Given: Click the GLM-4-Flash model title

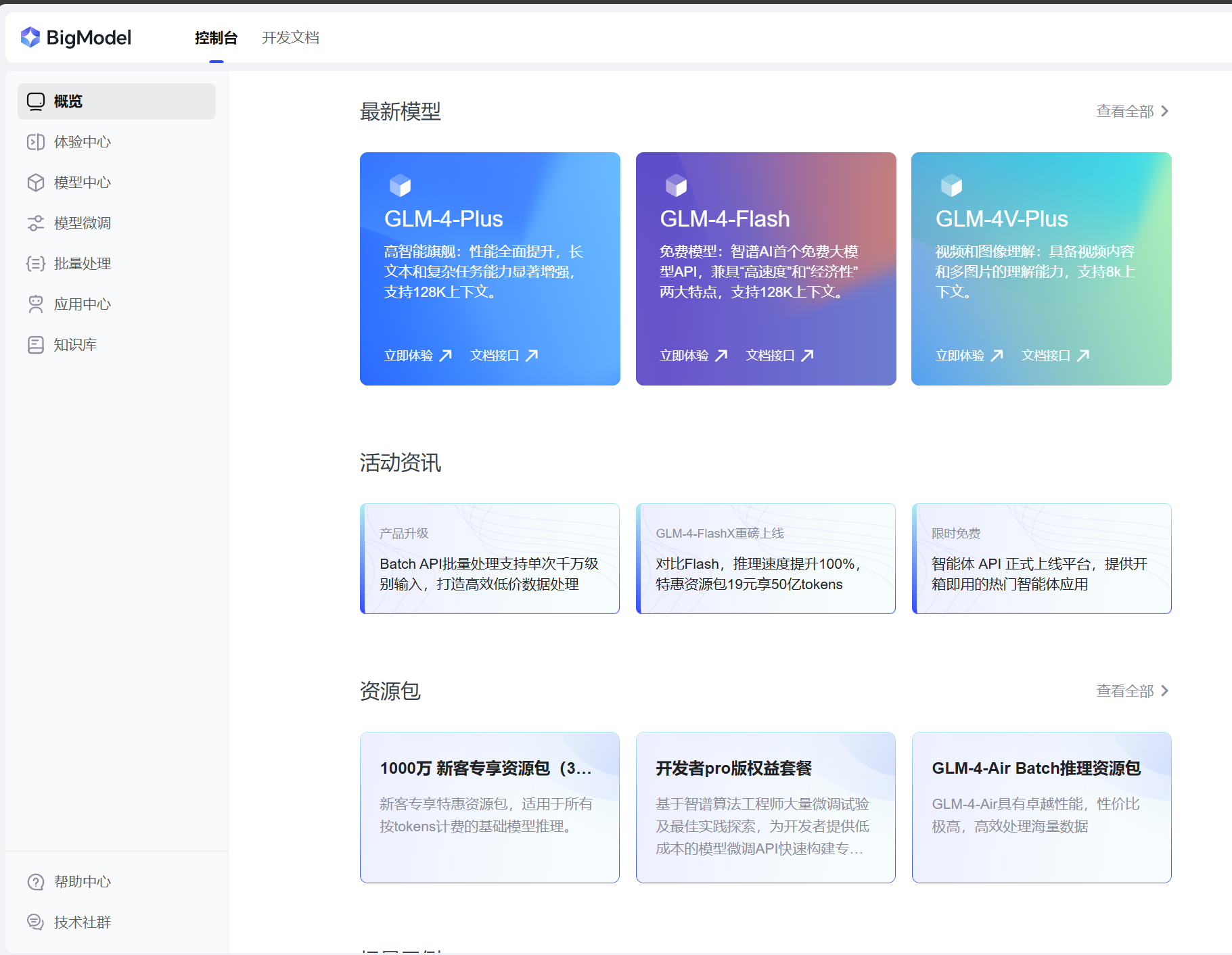Looking at the screenshot, I should coord(725,219).
